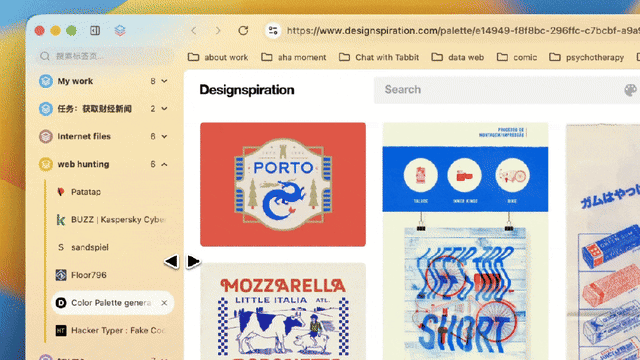The height and width of the screenshot is (360, 640).
Task: Open the 'about work' bookmark folder
Action: (x=218, y=57)
